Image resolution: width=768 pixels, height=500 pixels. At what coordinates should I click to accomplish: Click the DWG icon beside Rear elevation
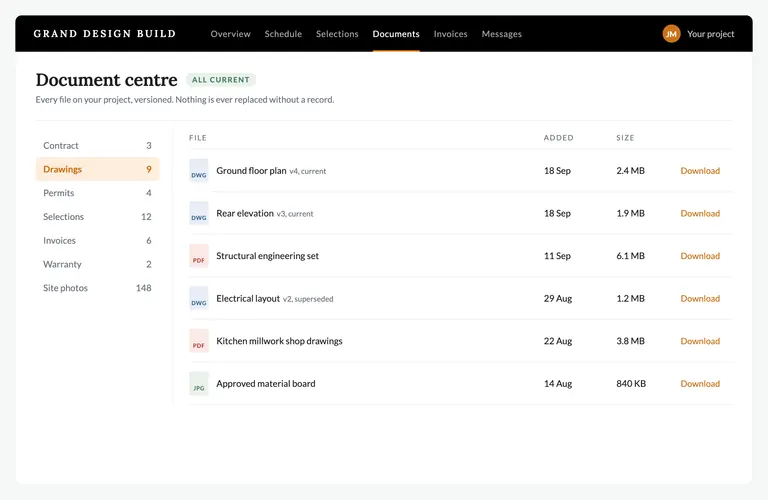tap(199, 213)
